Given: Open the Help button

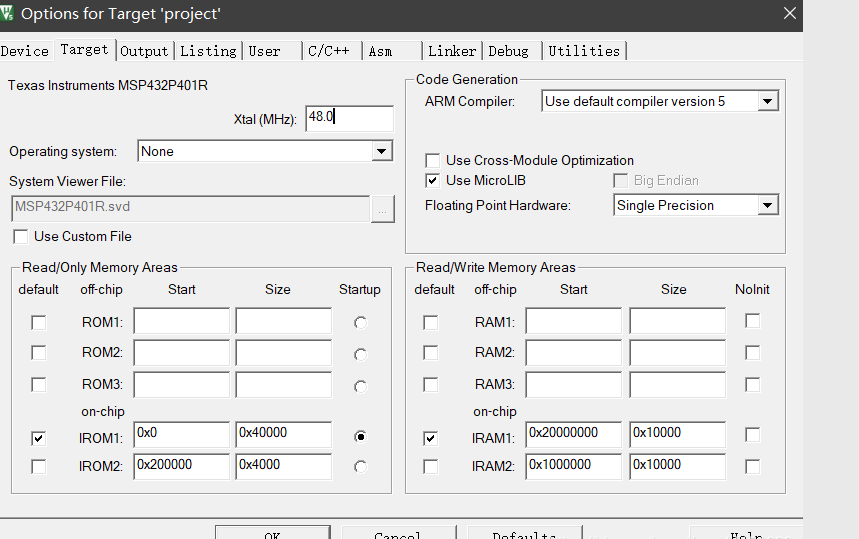Looking at the screenshot, I should pyautogui.click(x=746, y=532).
